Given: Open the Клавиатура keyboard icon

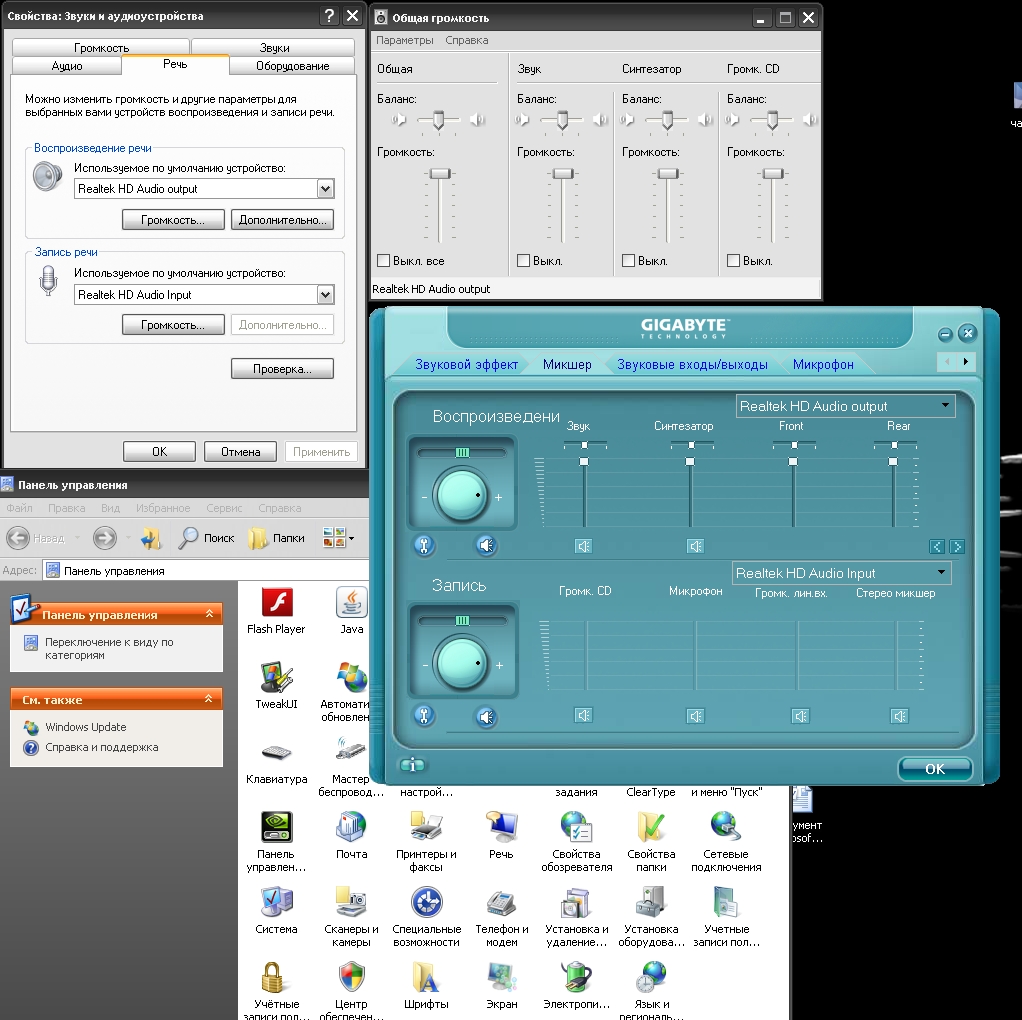Looking at the screenshot, I should pos(276,753).
